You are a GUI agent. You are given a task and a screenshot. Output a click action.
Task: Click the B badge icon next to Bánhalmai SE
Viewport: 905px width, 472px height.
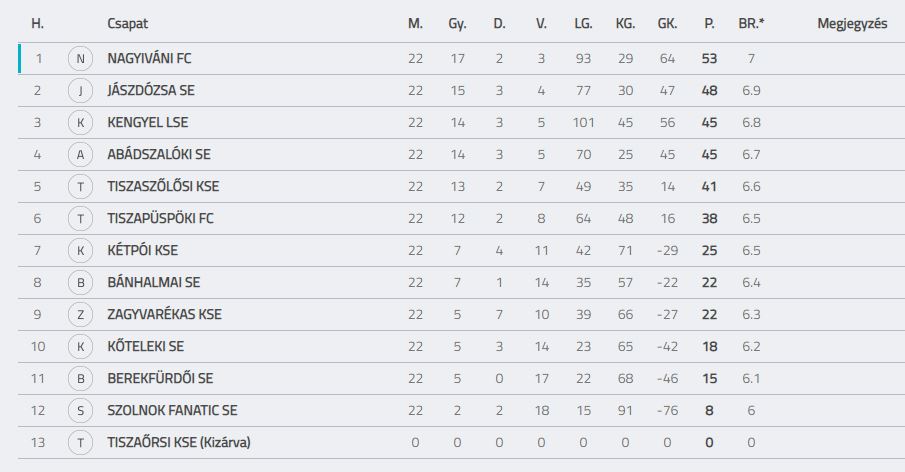80,282
